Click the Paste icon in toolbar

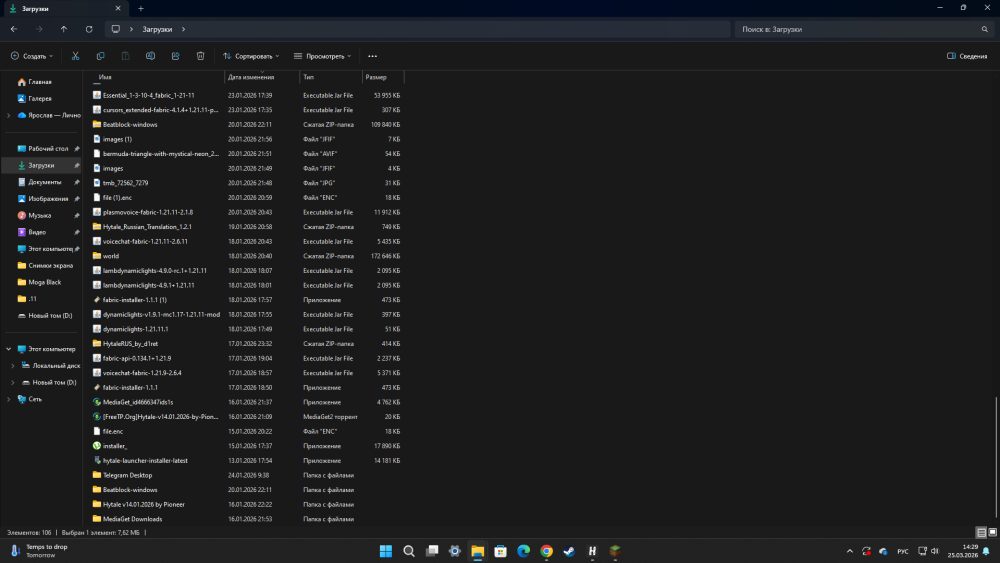pyautogui.click(x=126, y=56)
